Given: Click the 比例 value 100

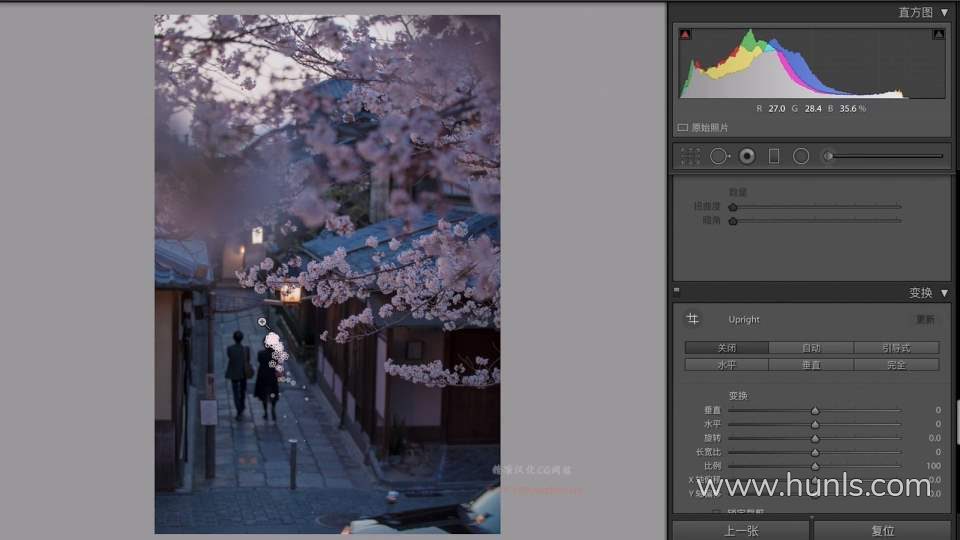Looking at the screenshot, I should pyautogui.click(x=933, y=466).
